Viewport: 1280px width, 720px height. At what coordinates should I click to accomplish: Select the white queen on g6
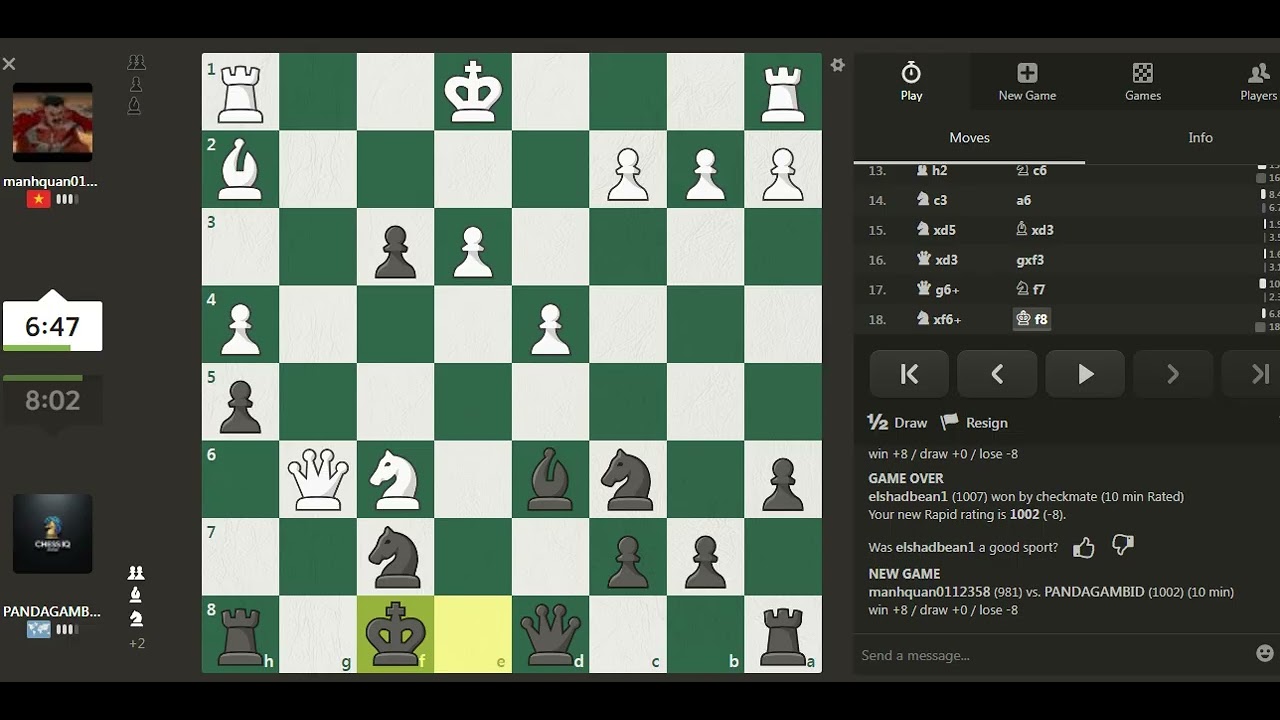(318, 480)
